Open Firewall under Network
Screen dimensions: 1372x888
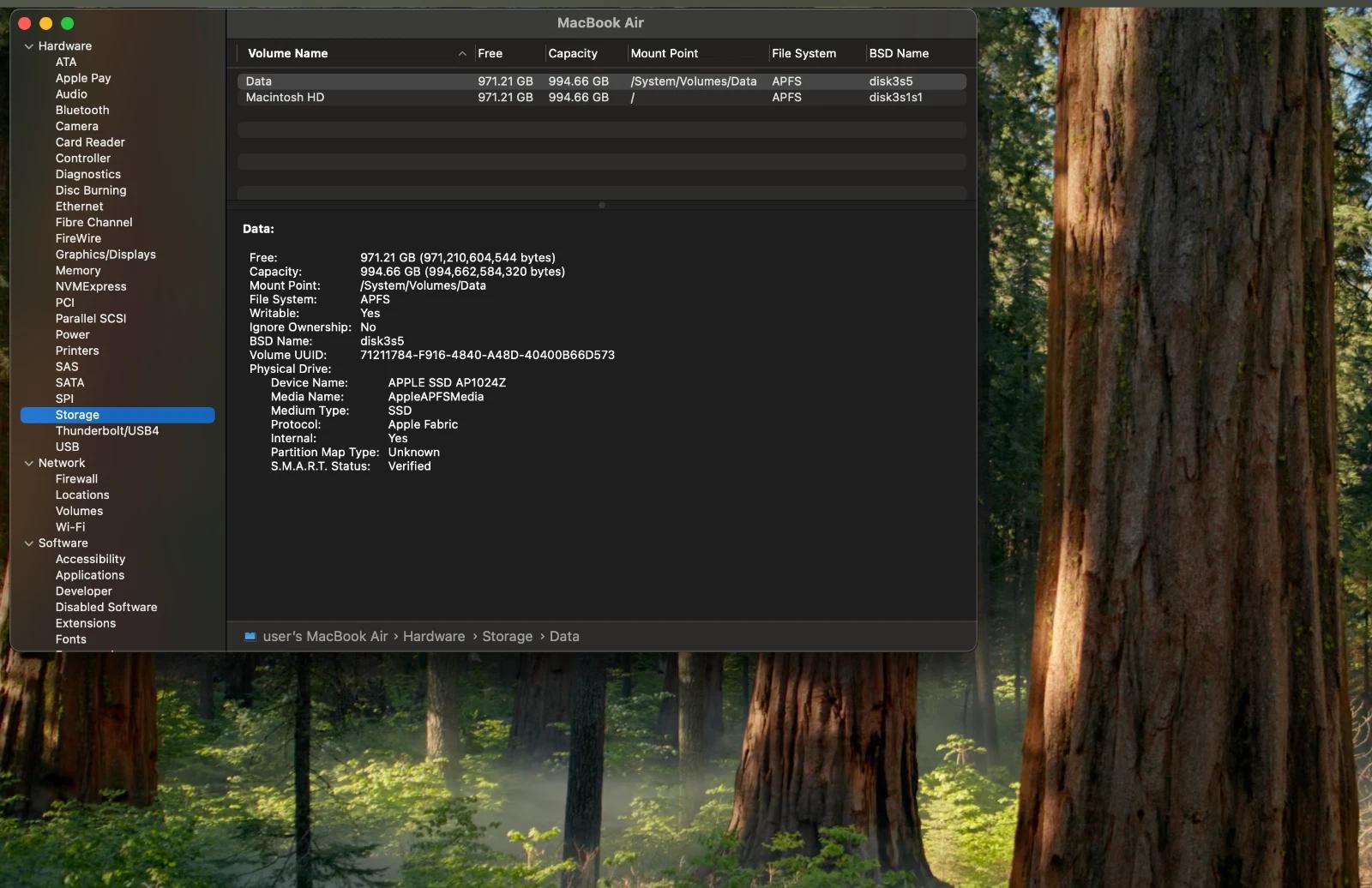click(76, 479)
